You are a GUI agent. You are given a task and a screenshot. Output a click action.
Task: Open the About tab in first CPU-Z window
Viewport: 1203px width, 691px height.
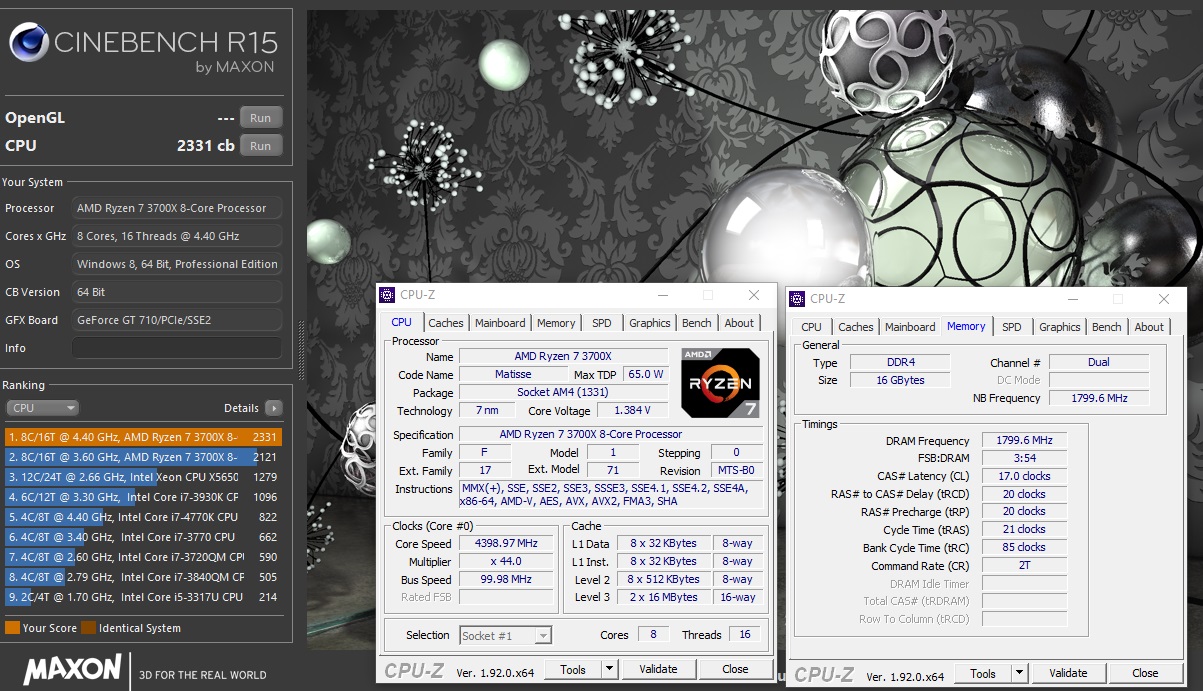tap(739, 323)
